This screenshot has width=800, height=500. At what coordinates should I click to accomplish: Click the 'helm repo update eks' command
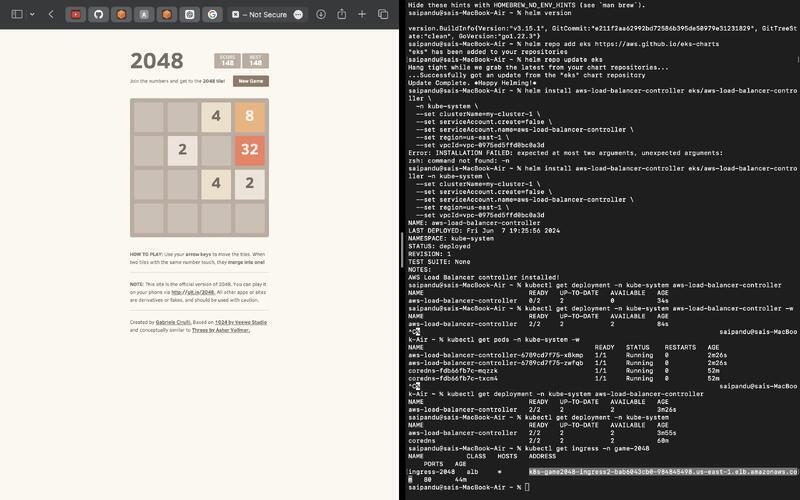coord(563,59)
